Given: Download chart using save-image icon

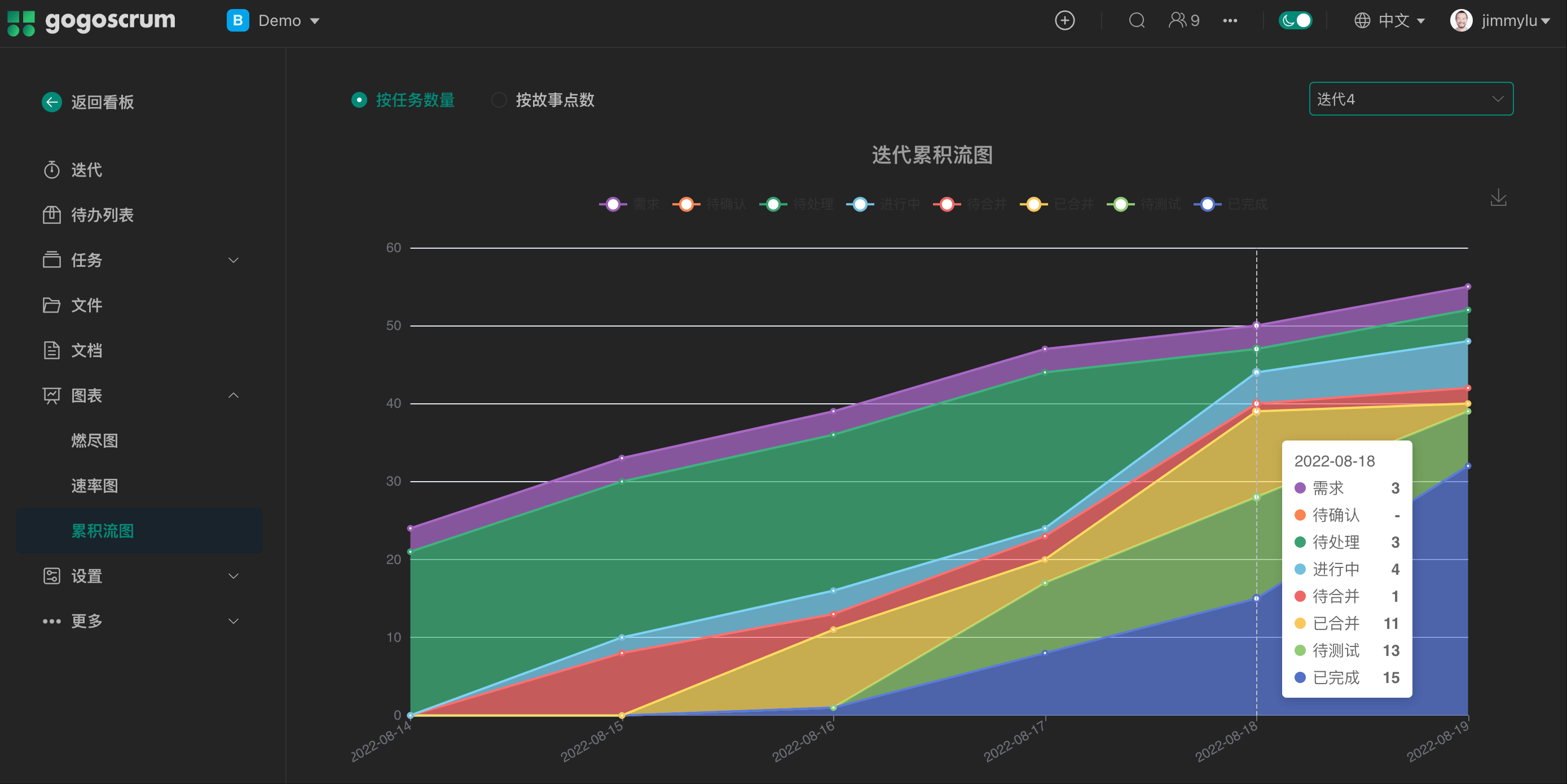Looking at the screenshot, I should tap(1498, 197).
